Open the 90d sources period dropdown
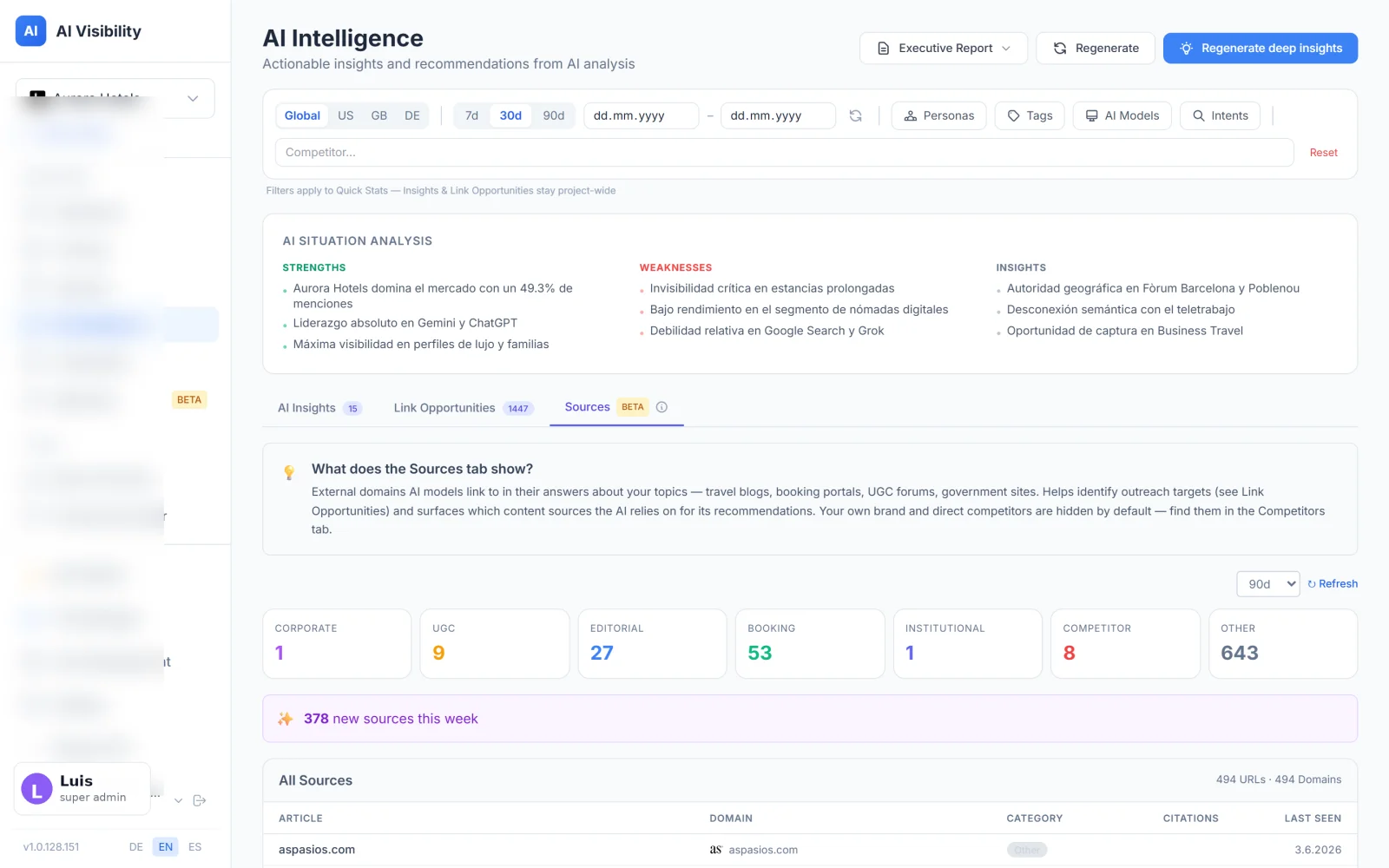Image resolution: width=1389 pixels, height=868 pixels. tap(1267, 584)
